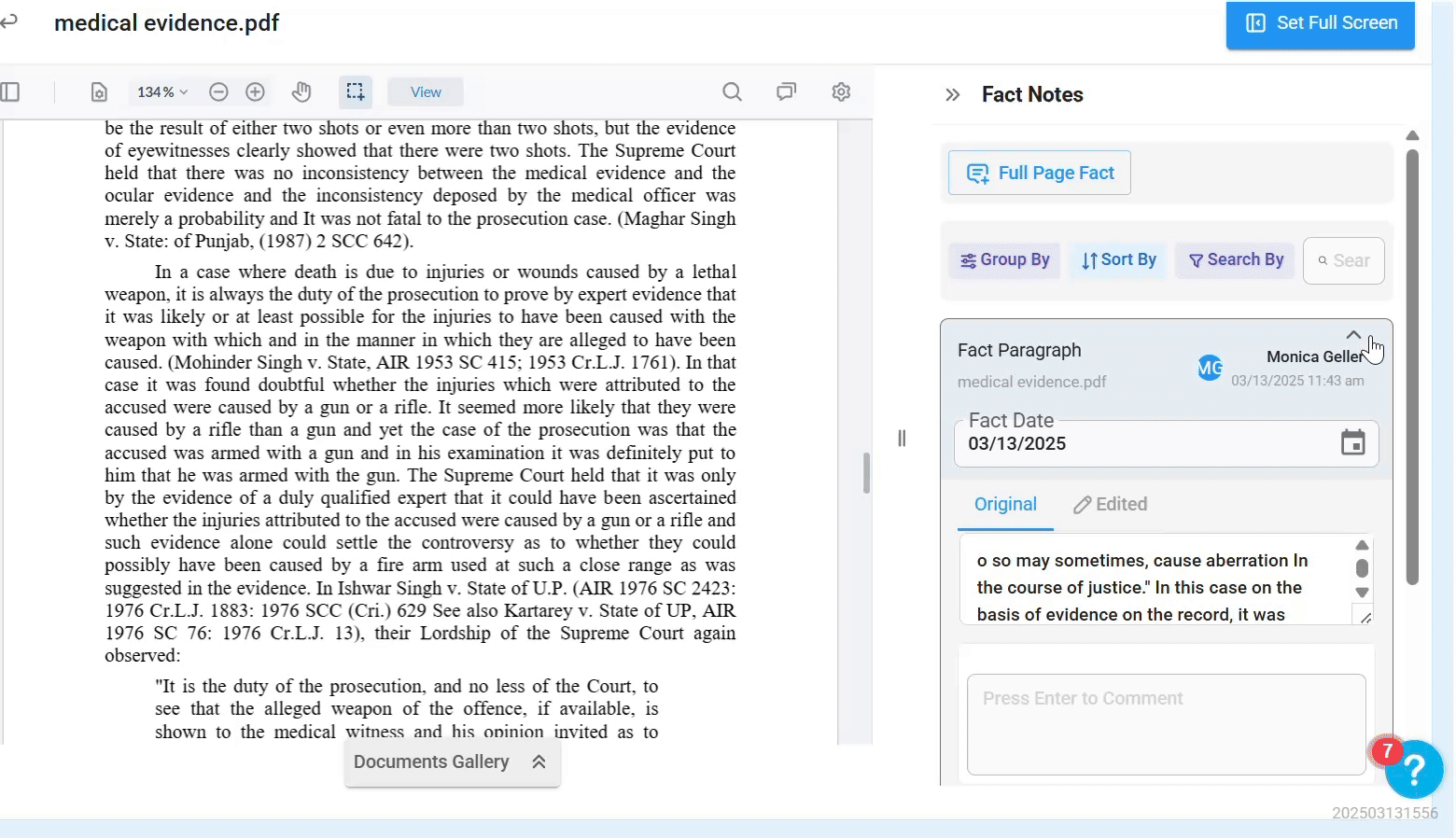Open the comments panel icon

click(786, 91)
